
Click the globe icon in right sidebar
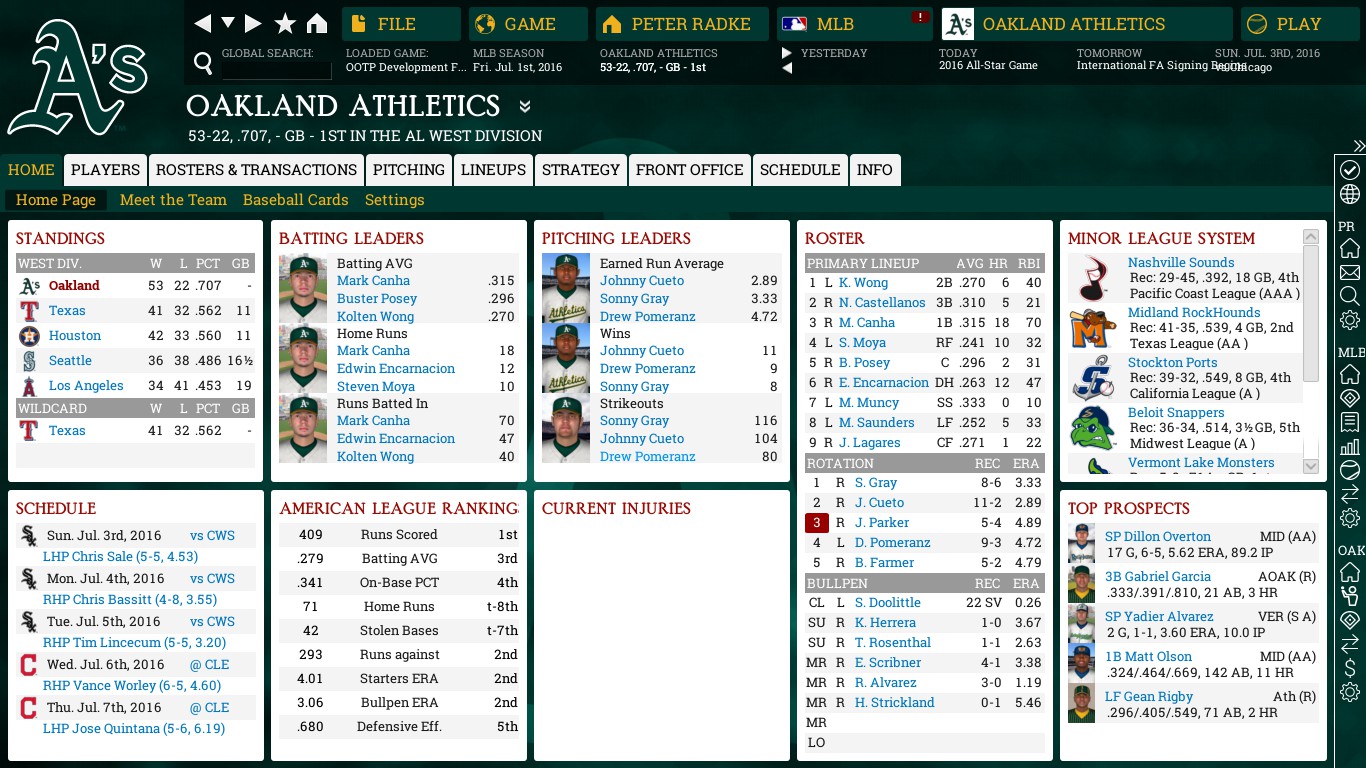coord(1349,194)
